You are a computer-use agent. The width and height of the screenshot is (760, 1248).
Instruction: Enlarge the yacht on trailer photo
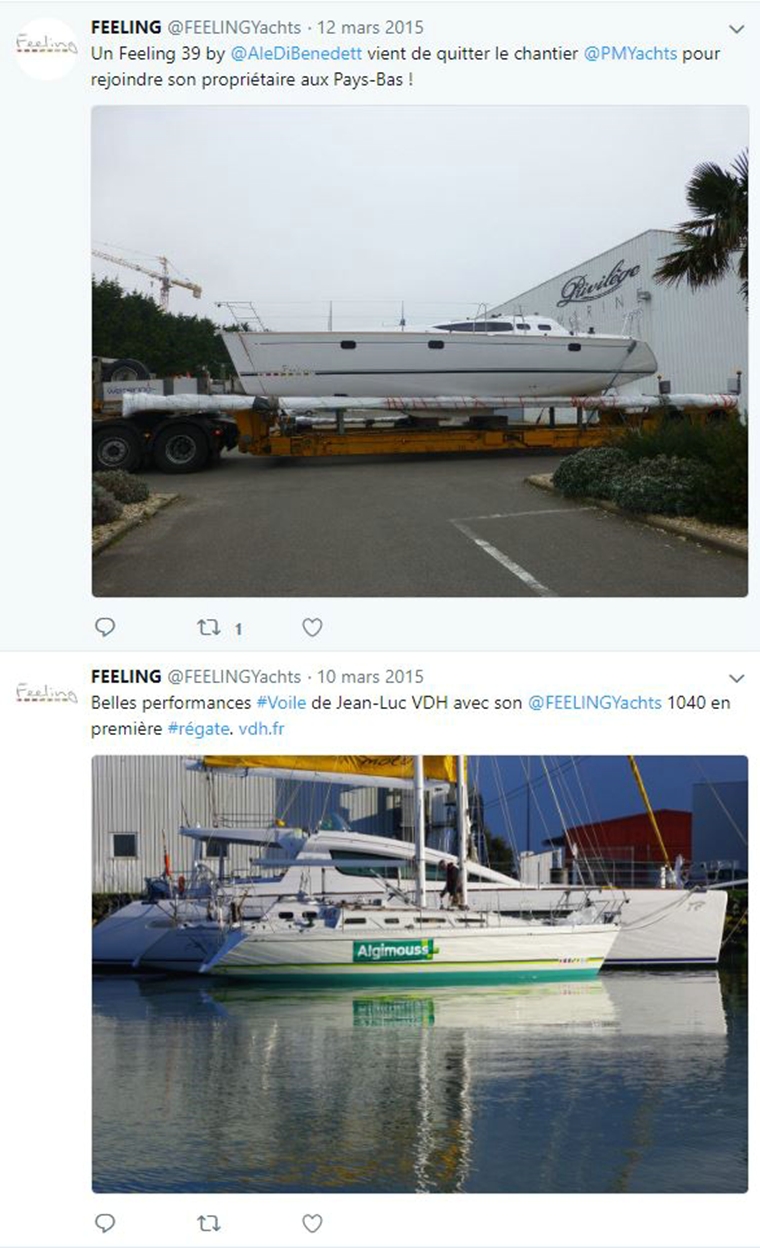coord(420,351)
